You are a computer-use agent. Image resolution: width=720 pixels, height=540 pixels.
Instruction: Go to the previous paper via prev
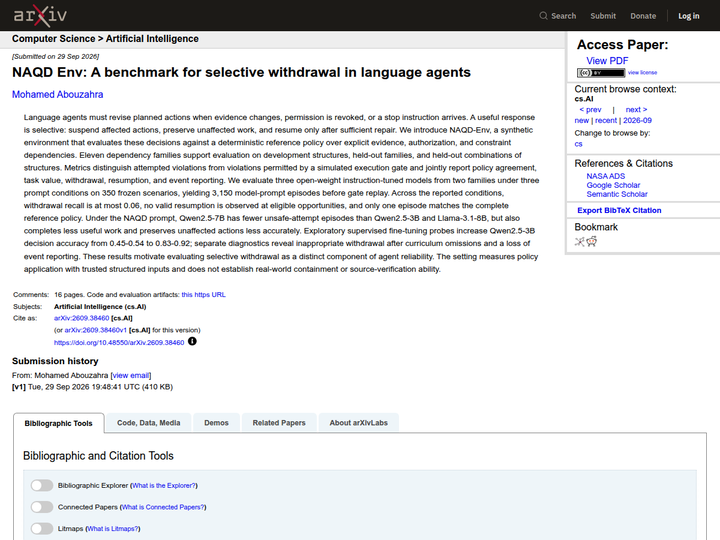[x=590, y=110]
